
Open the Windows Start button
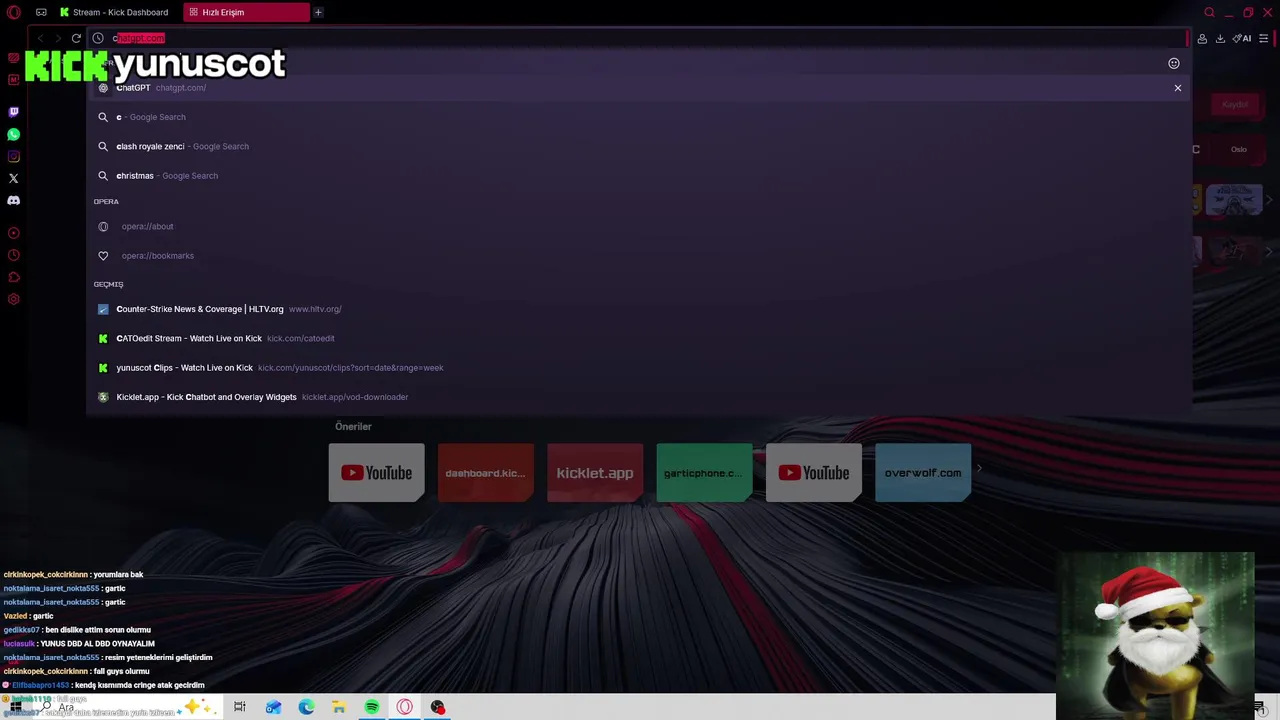click(16, 707)
